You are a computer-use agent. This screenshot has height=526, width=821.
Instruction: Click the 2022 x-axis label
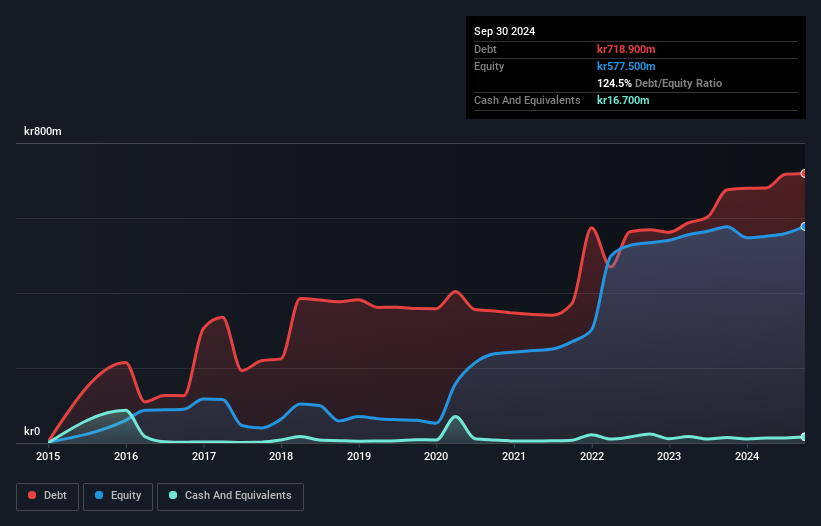pos(592,456)
